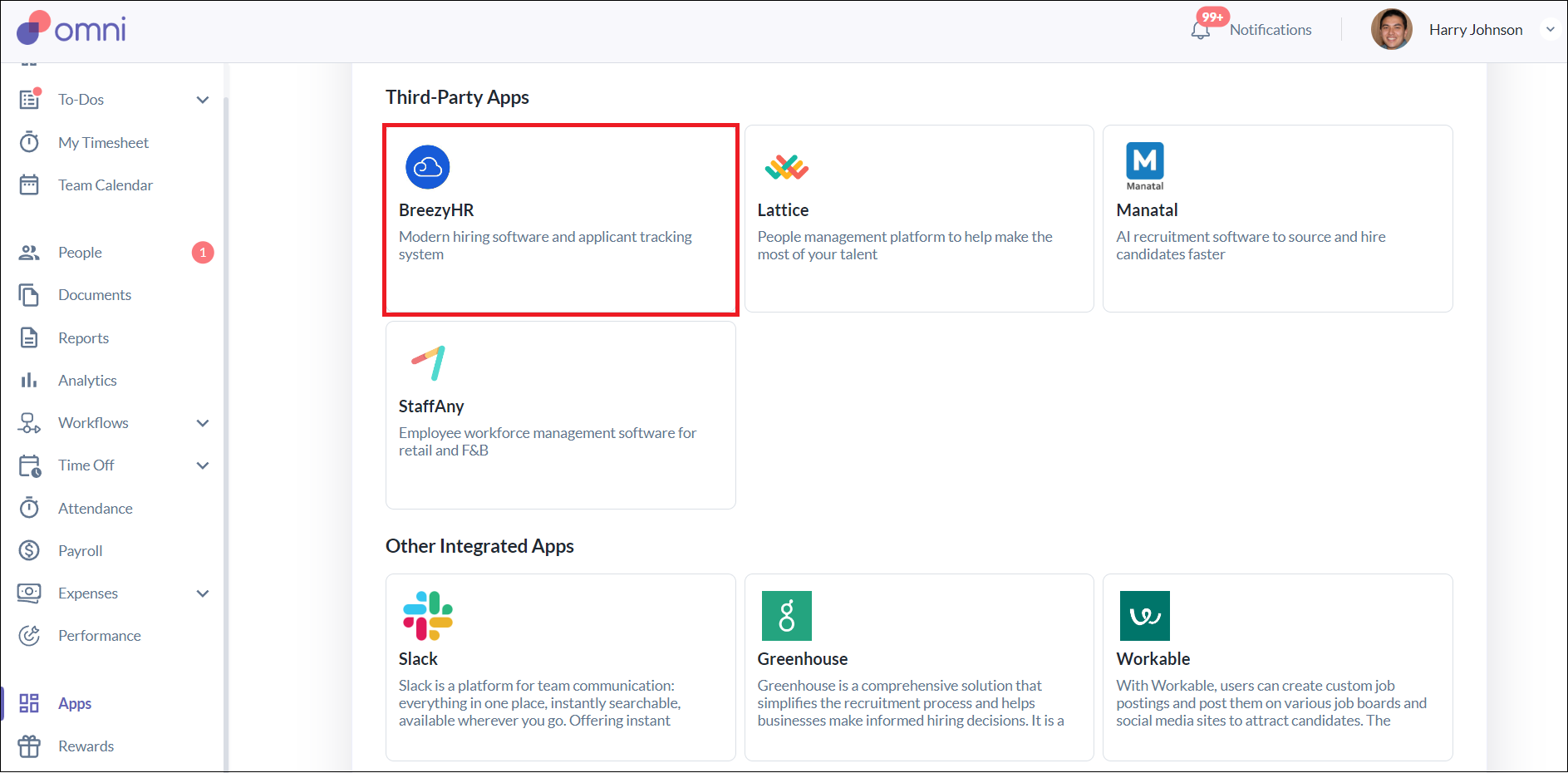The width and height of the screenshot is (1568, 773).
Task: Expand the Expenses chevron
Action: [x=203, y=593]
